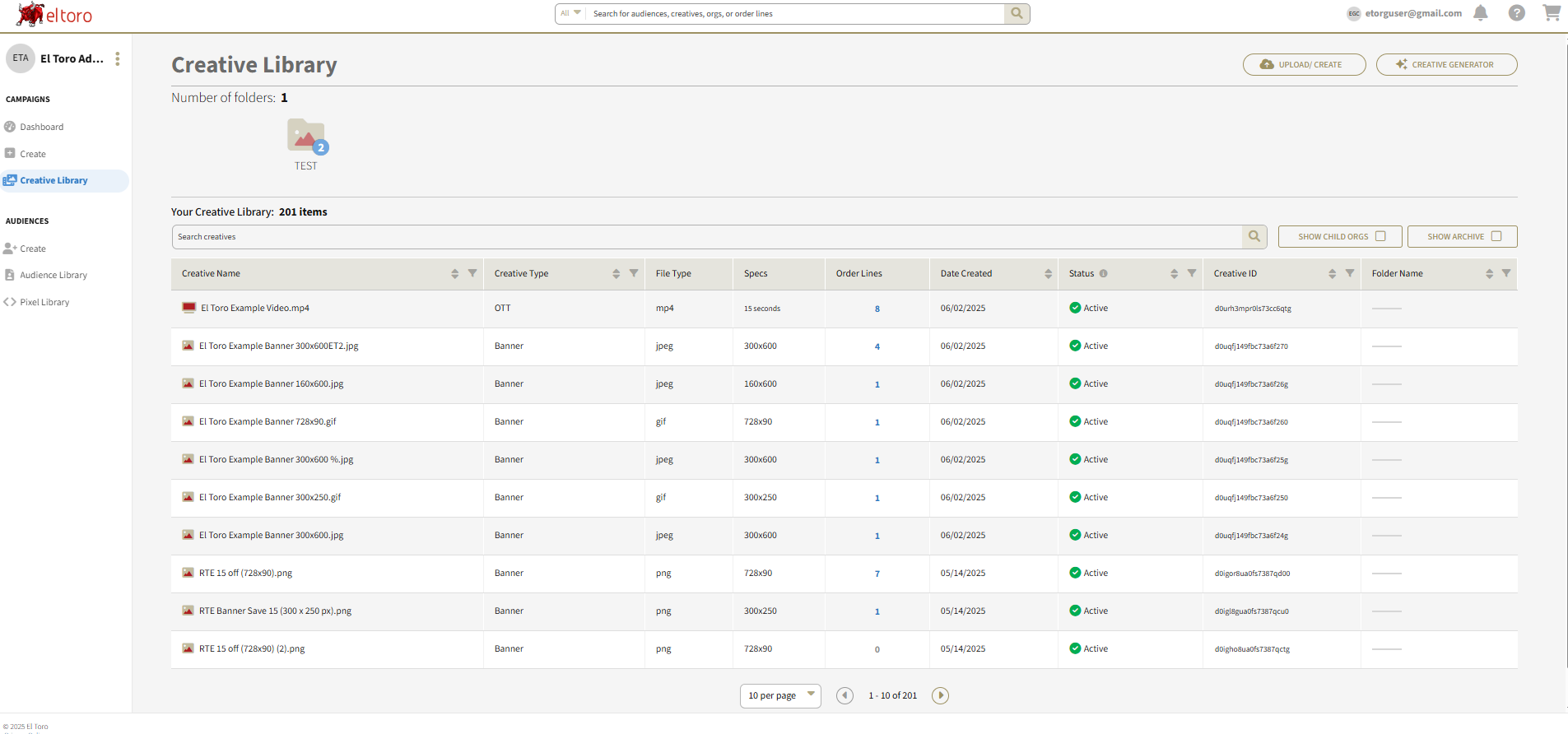The width and height of the screenshot is (1568, 734).
Task: Click the image icon for RTE 15 off (728x90).png
Action: coord(188,573)
